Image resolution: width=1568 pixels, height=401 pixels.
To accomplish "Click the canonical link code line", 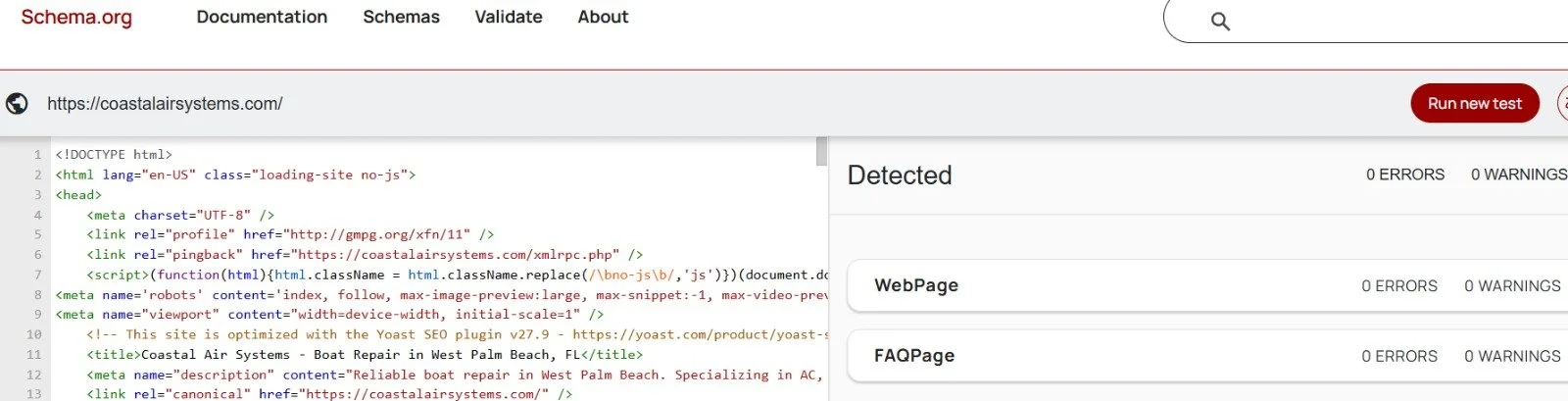I will coord(329,394).
